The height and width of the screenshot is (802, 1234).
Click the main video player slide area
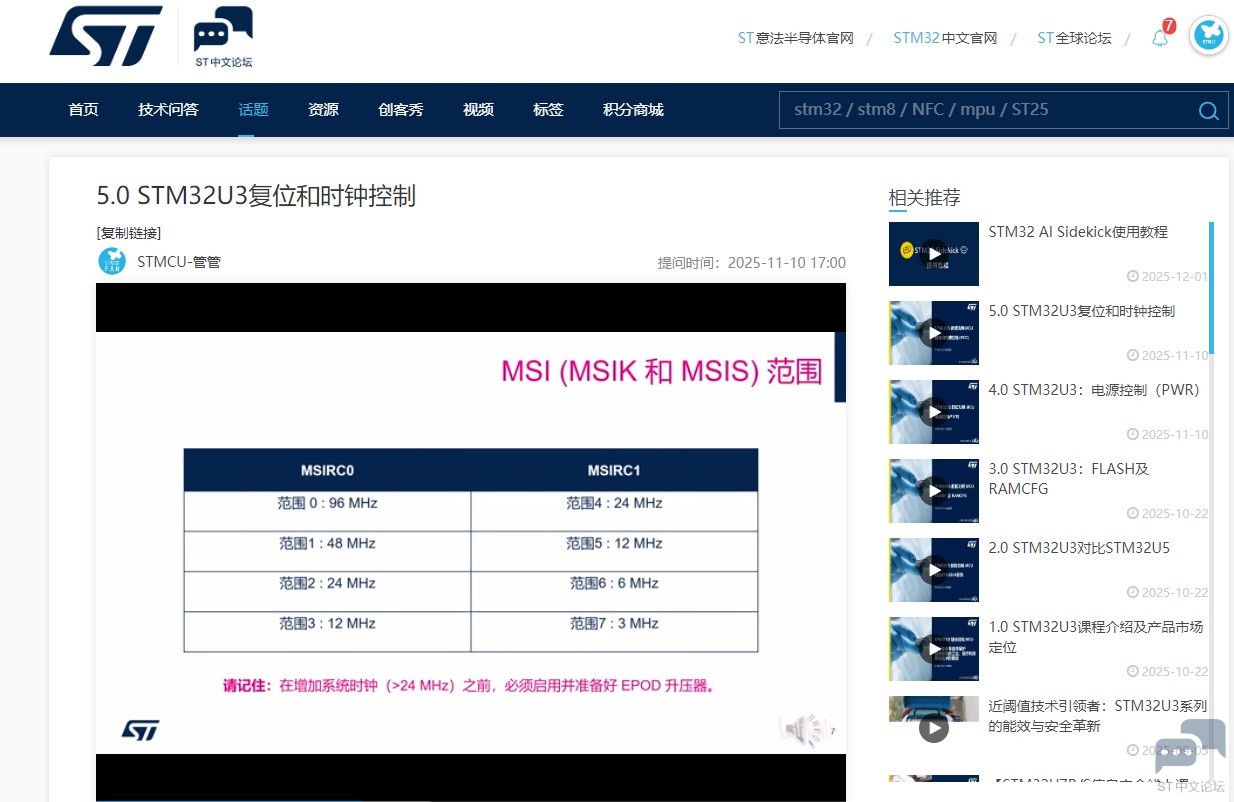pos(470,540)
